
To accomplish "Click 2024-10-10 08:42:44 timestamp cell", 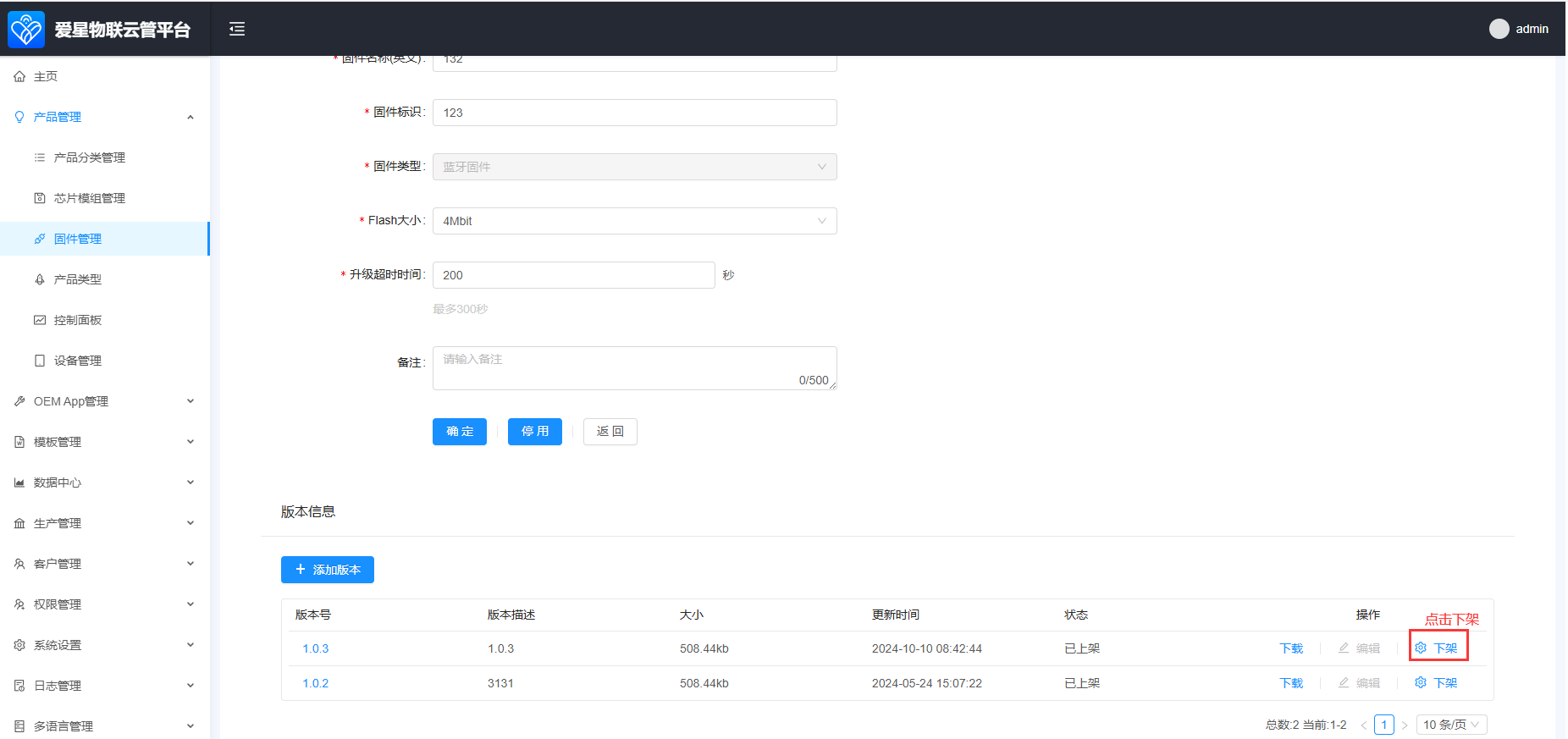I will coord(927,648).
